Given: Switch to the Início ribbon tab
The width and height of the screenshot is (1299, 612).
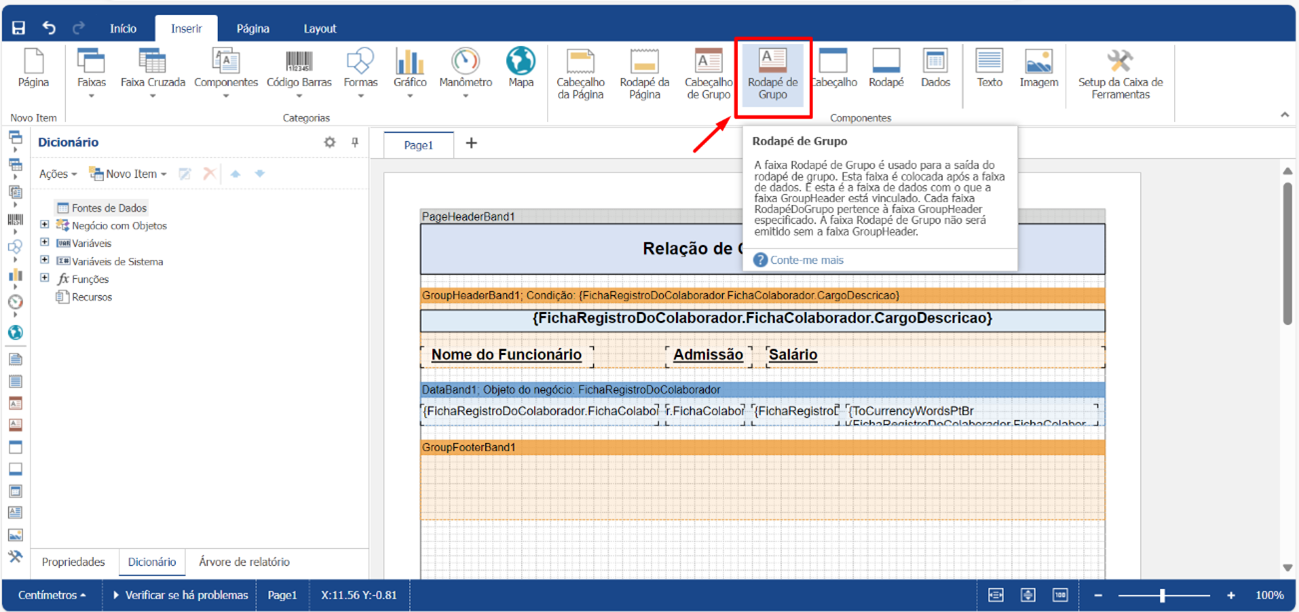Looking at the screenshot, I should (123, 29).
